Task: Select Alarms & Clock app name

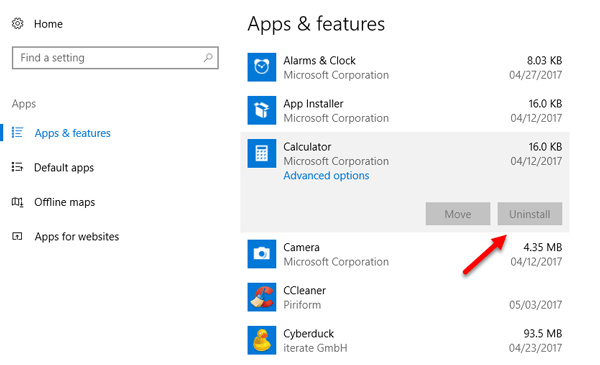Action: 320,60
